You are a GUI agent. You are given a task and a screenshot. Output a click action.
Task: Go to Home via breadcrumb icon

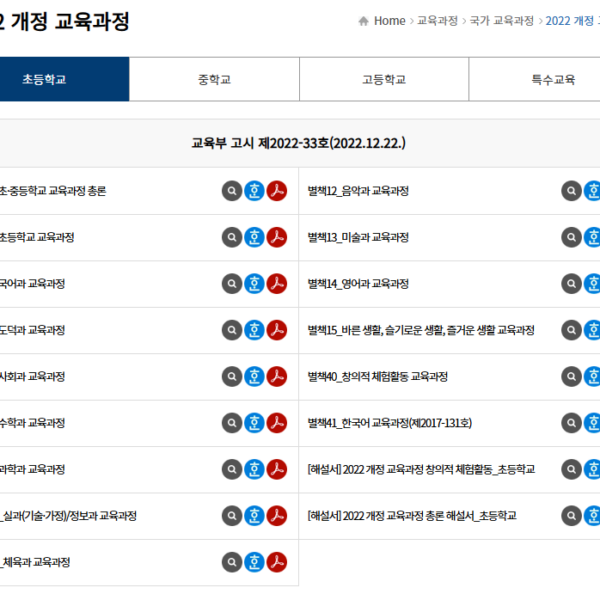(364, 21)
